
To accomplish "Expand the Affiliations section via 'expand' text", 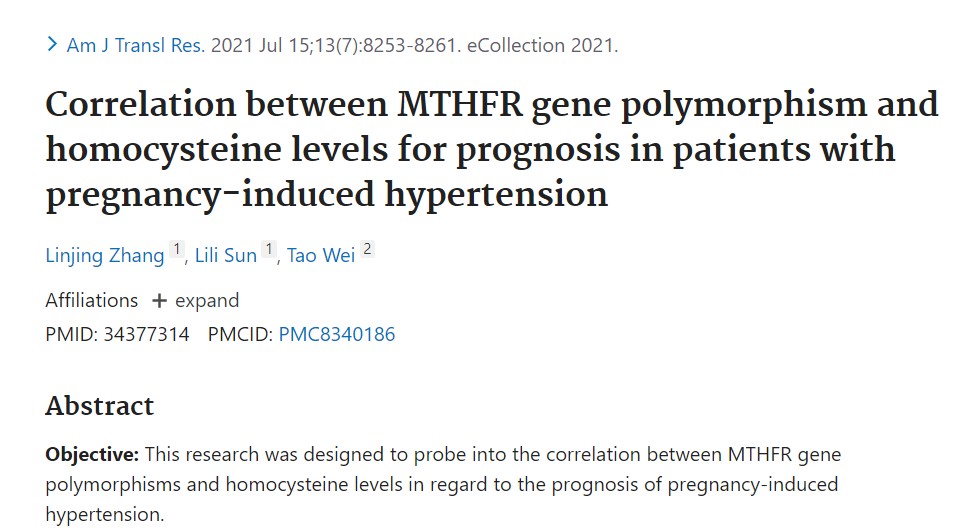I will coord(207,300).
